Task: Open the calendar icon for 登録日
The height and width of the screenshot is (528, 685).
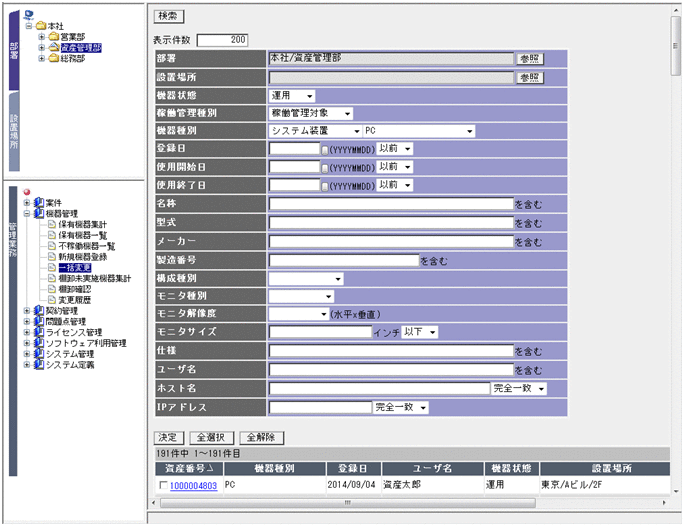Action: [325, 150]
